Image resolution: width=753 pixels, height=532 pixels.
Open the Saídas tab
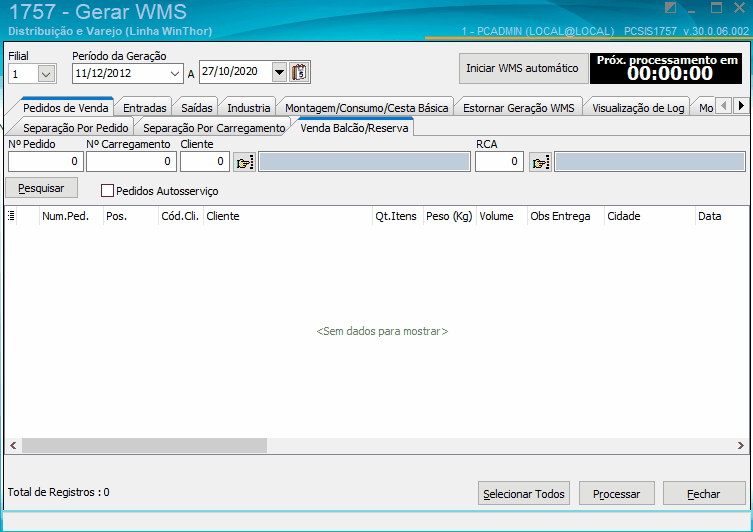coord(196,108)
